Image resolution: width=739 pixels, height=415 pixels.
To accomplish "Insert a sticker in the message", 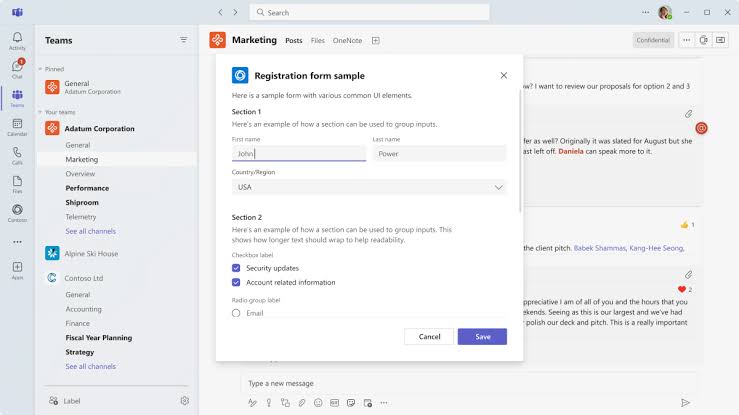I will pyautogui.click(x=351, y=402).
